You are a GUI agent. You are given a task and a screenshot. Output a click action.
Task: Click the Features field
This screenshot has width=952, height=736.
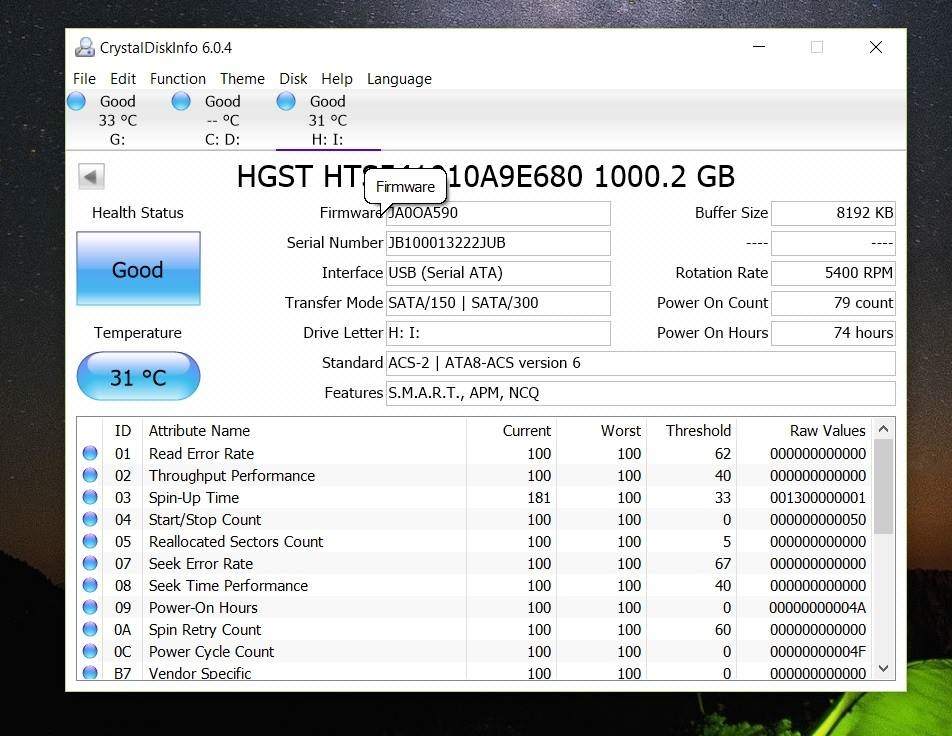pyautogui.click(x=641, y=393)
